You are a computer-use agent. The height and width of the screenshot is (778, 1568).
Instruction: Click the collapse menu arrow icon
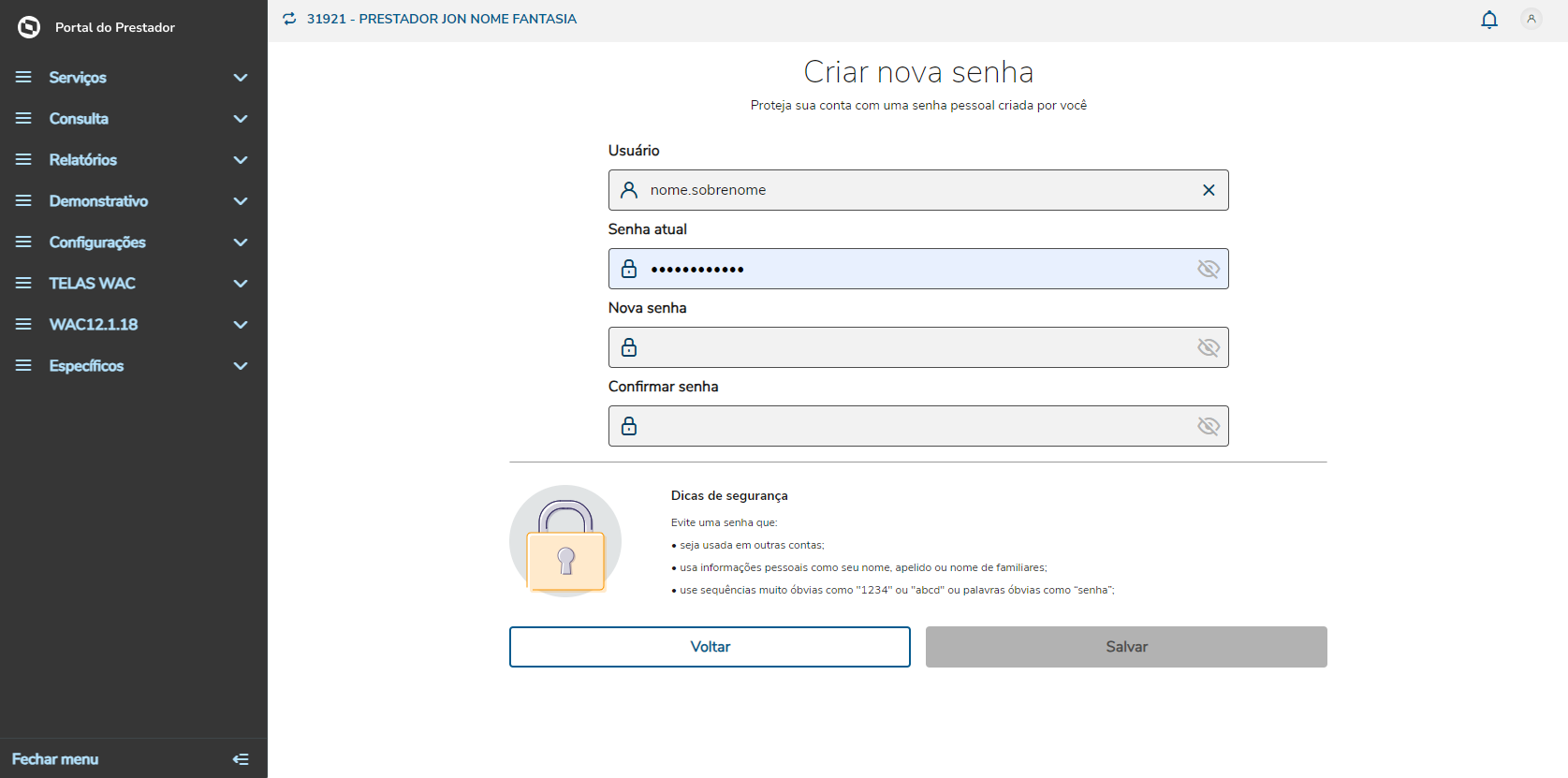[x=241, y=759]
